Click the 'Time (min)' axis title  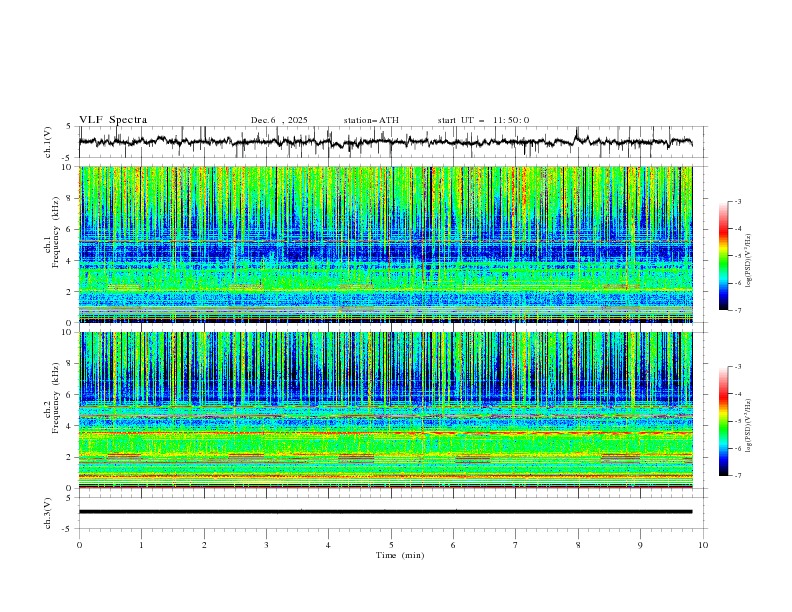point(400,555)
